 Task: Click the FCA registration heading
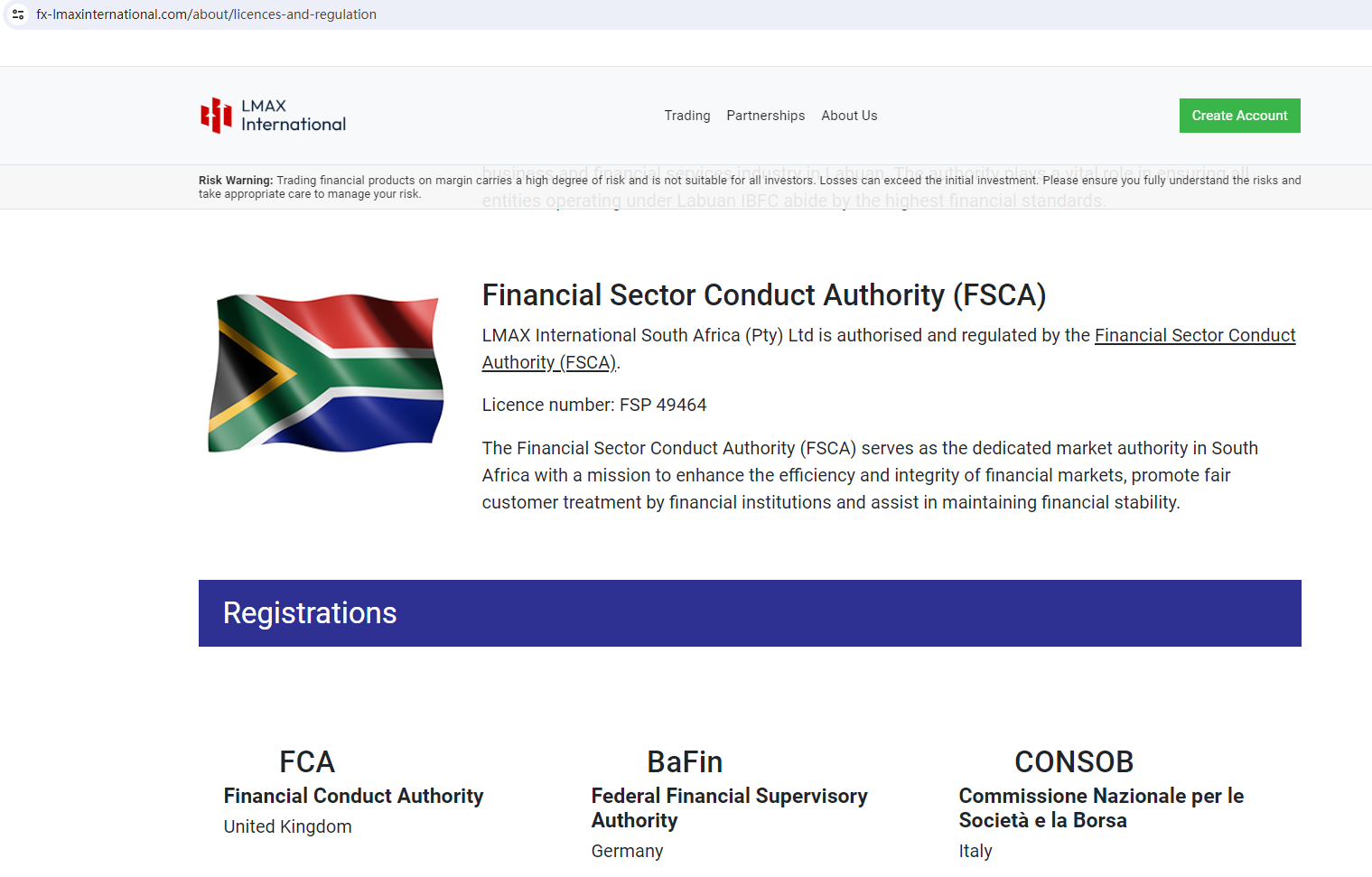[307, 762]
